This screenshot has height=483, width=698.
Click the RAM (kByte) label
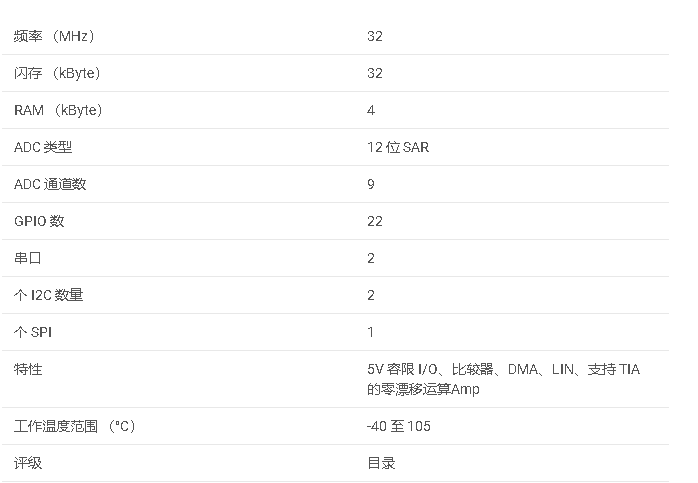click(58, 110)
